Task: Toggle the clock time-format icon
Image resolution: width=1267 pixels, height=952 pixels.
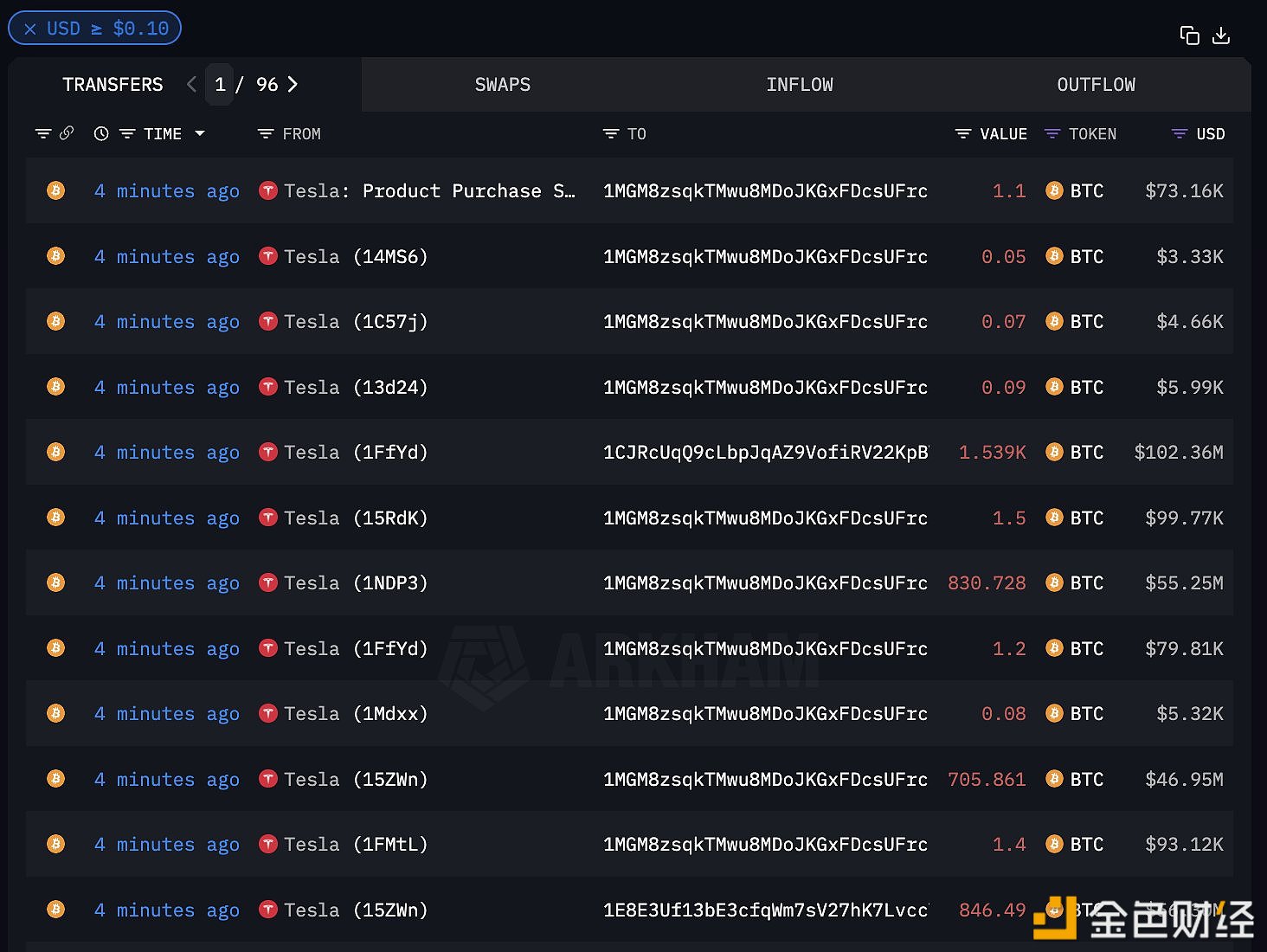Action: coord(101,133)
